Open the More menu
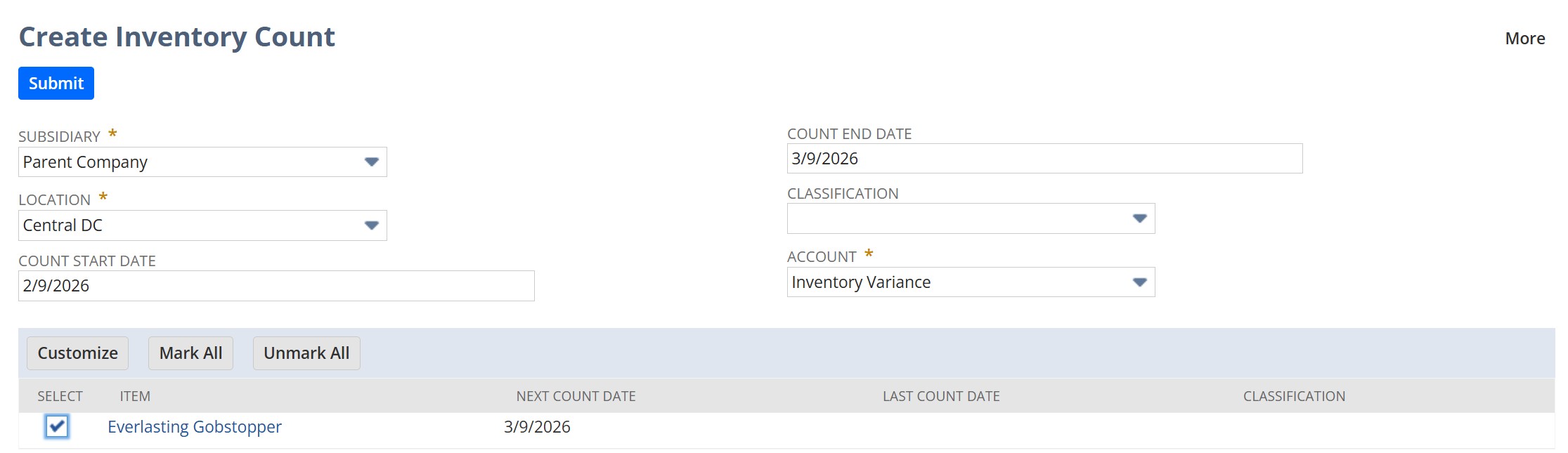1568x453 pixels. [1524, 39]
